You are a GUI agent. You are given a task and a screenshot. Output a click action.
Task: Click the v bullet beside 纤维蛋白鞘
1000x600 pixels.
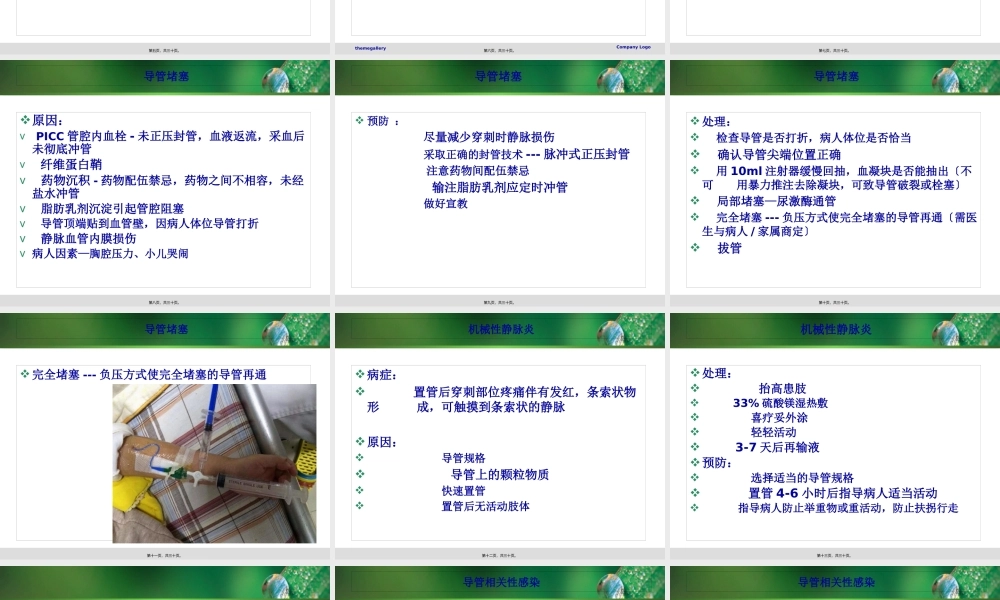(x=23, y=164)
